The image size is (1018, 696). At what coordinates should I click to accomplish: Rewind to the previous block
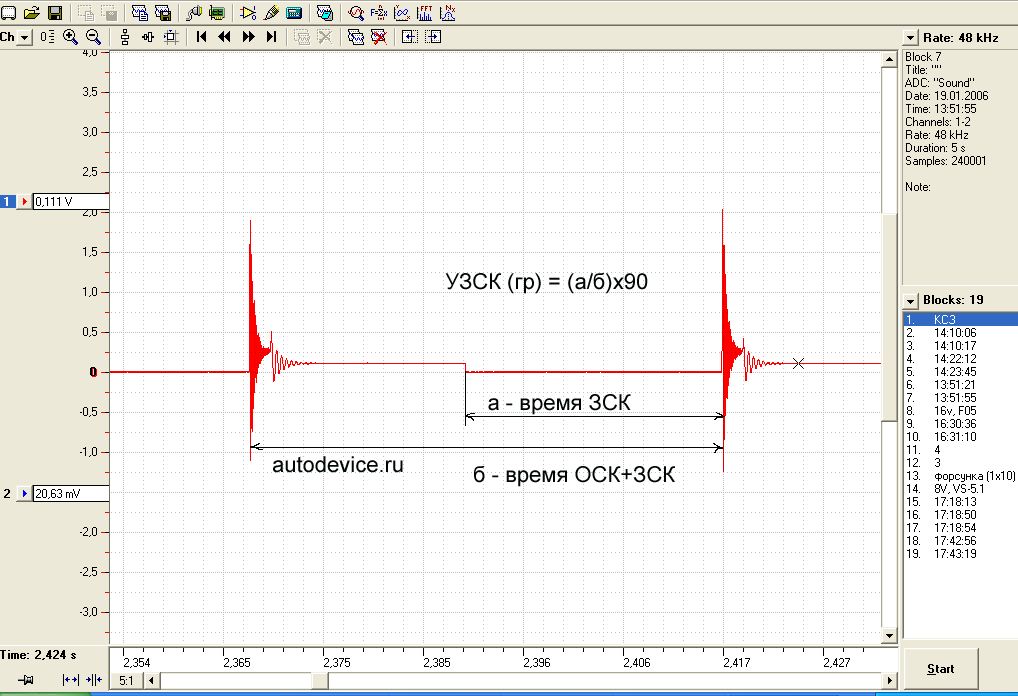point(225,37)
